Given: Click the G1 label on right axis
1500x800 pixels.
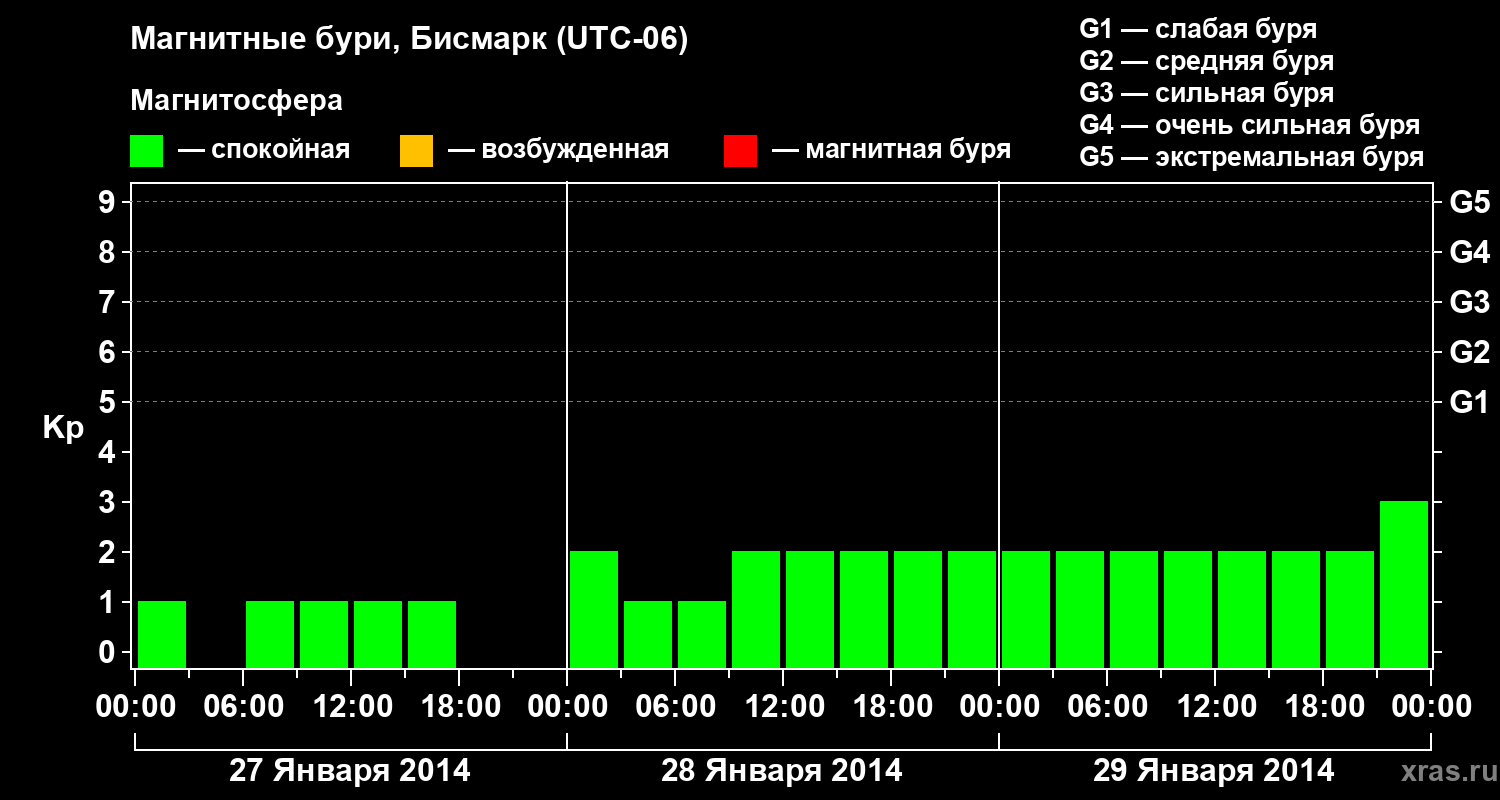Looking at the screenshot, I should click(x=1469, y=402).
